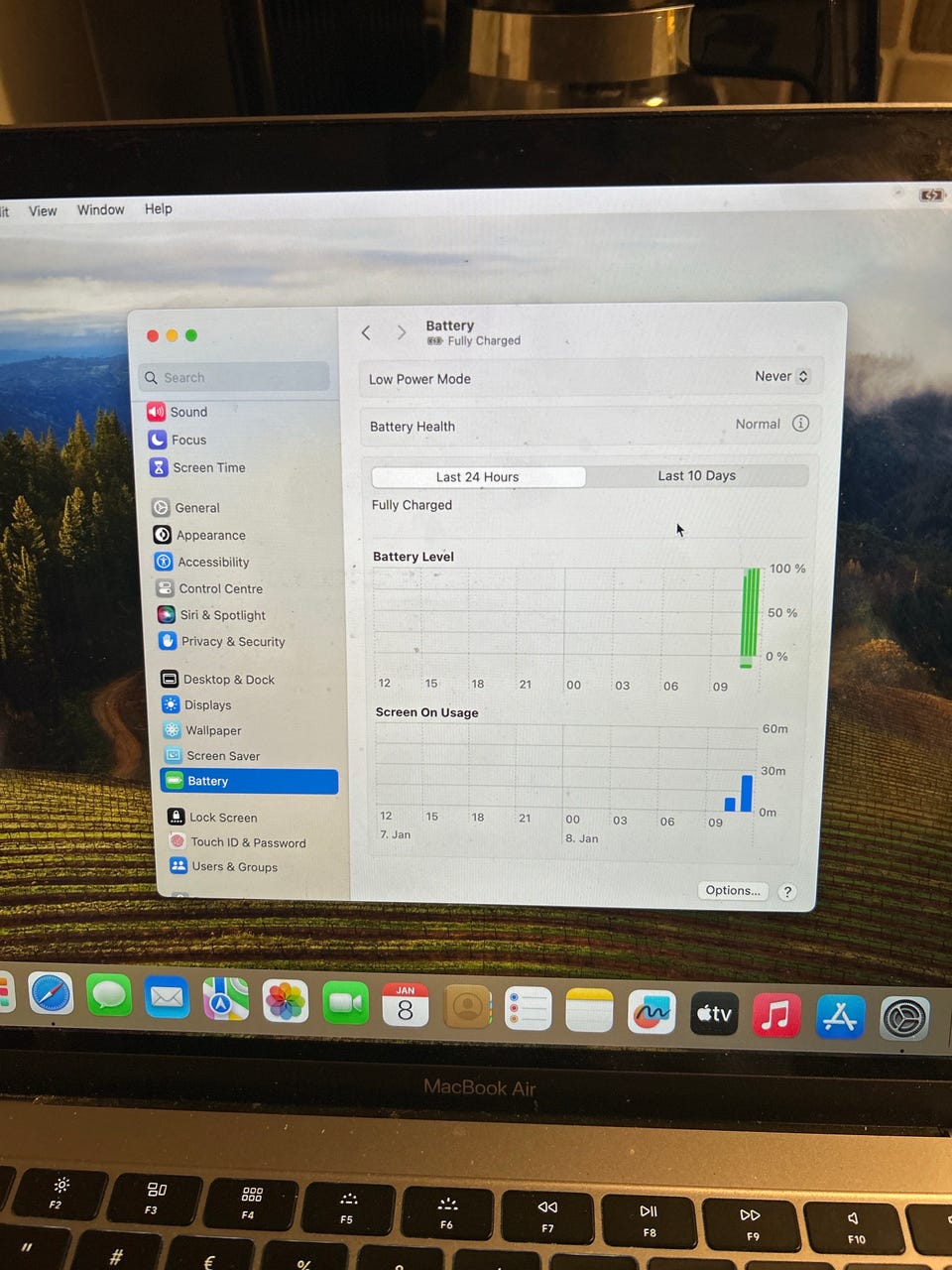The height and width of the screenshot is (1270, 952).
Task: Open Privacy & Security settings
Action: pos(222,641)
